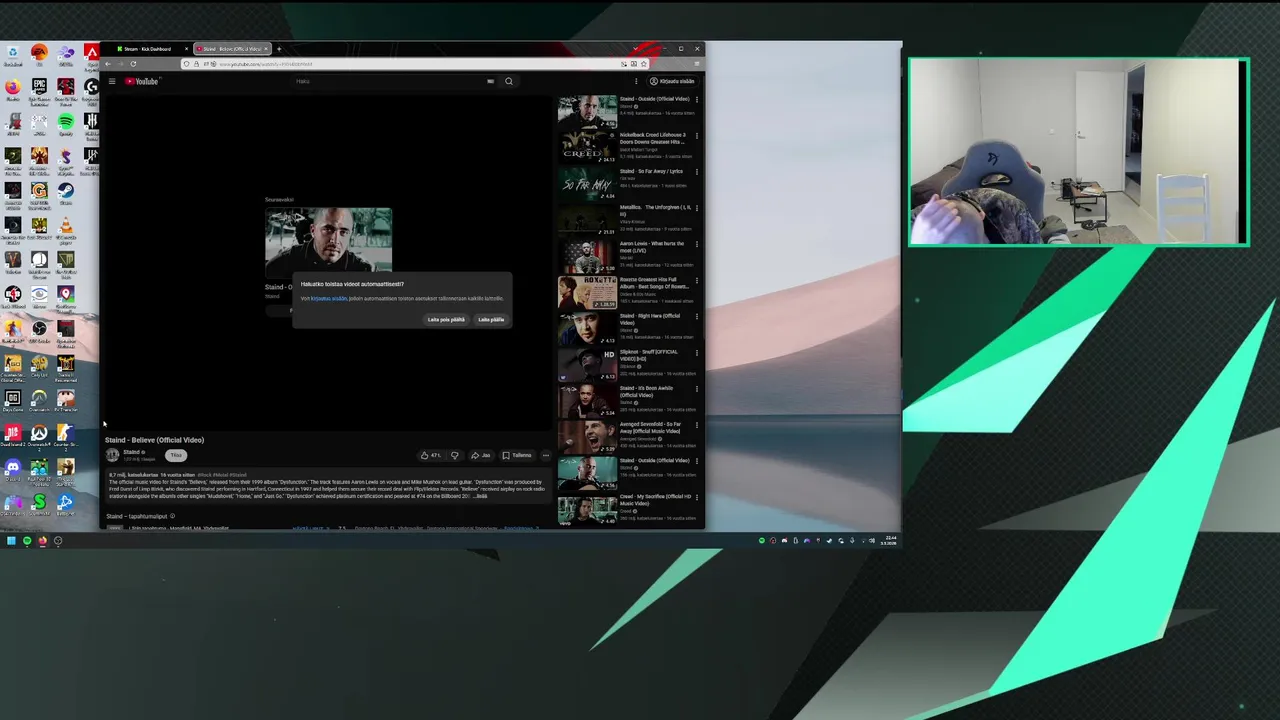Select the Overwatch desktop icon

point(39,399)
